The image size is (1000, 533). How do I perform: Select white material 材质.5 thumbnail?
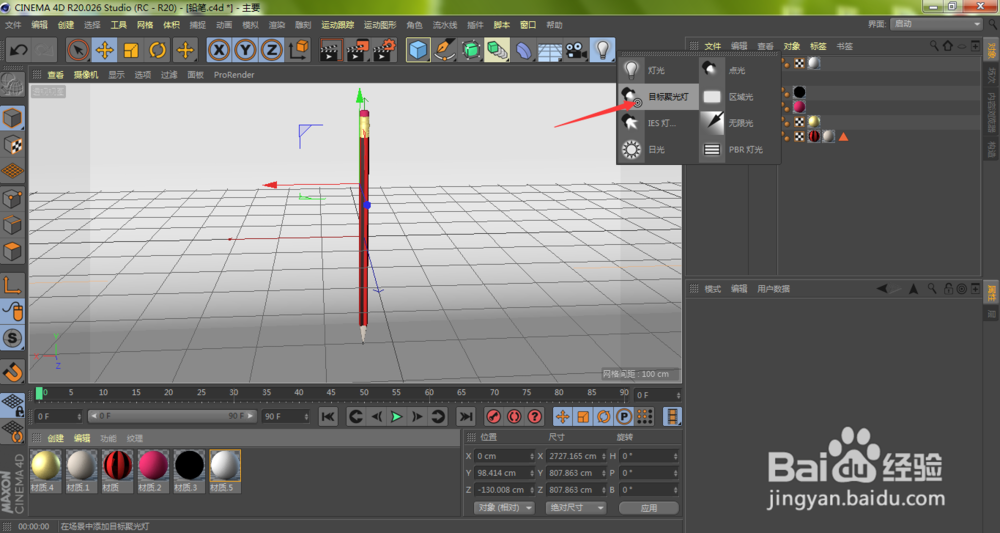(224, 470)
